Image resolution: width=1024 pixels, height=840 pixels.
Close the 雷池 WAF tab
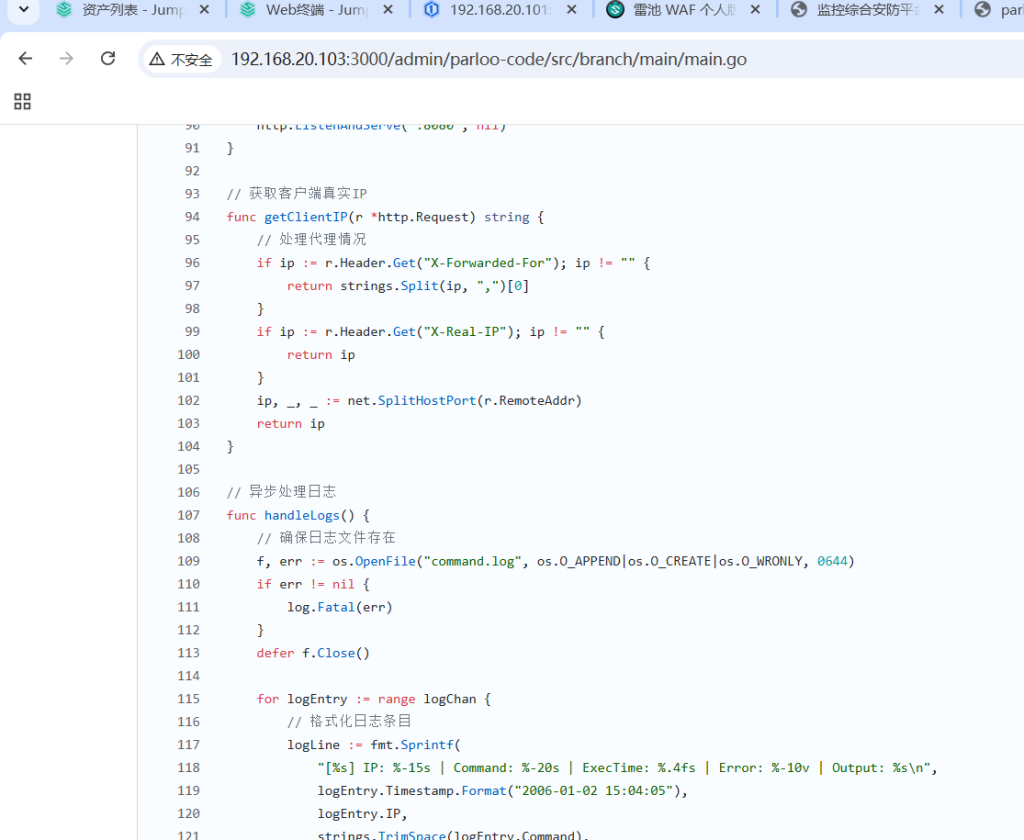pos(755,10)
